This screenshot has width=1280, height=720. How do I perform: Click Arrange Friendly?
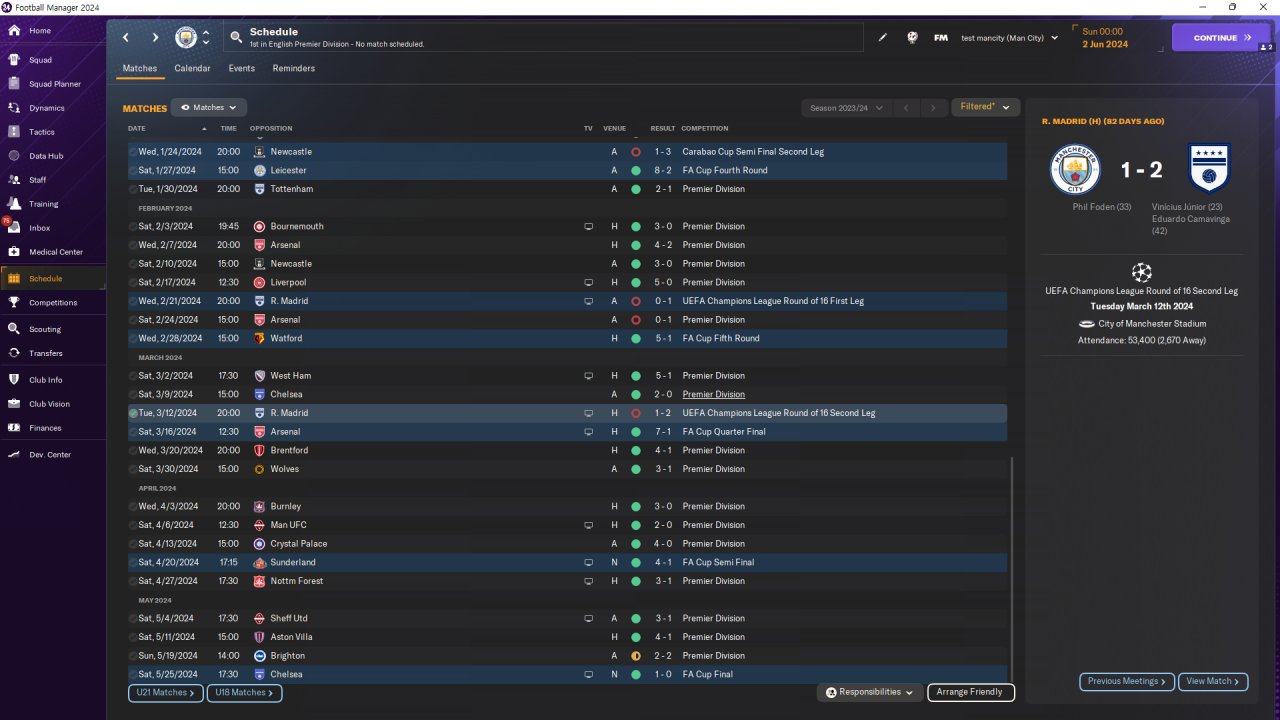click(x=971, y=692)
